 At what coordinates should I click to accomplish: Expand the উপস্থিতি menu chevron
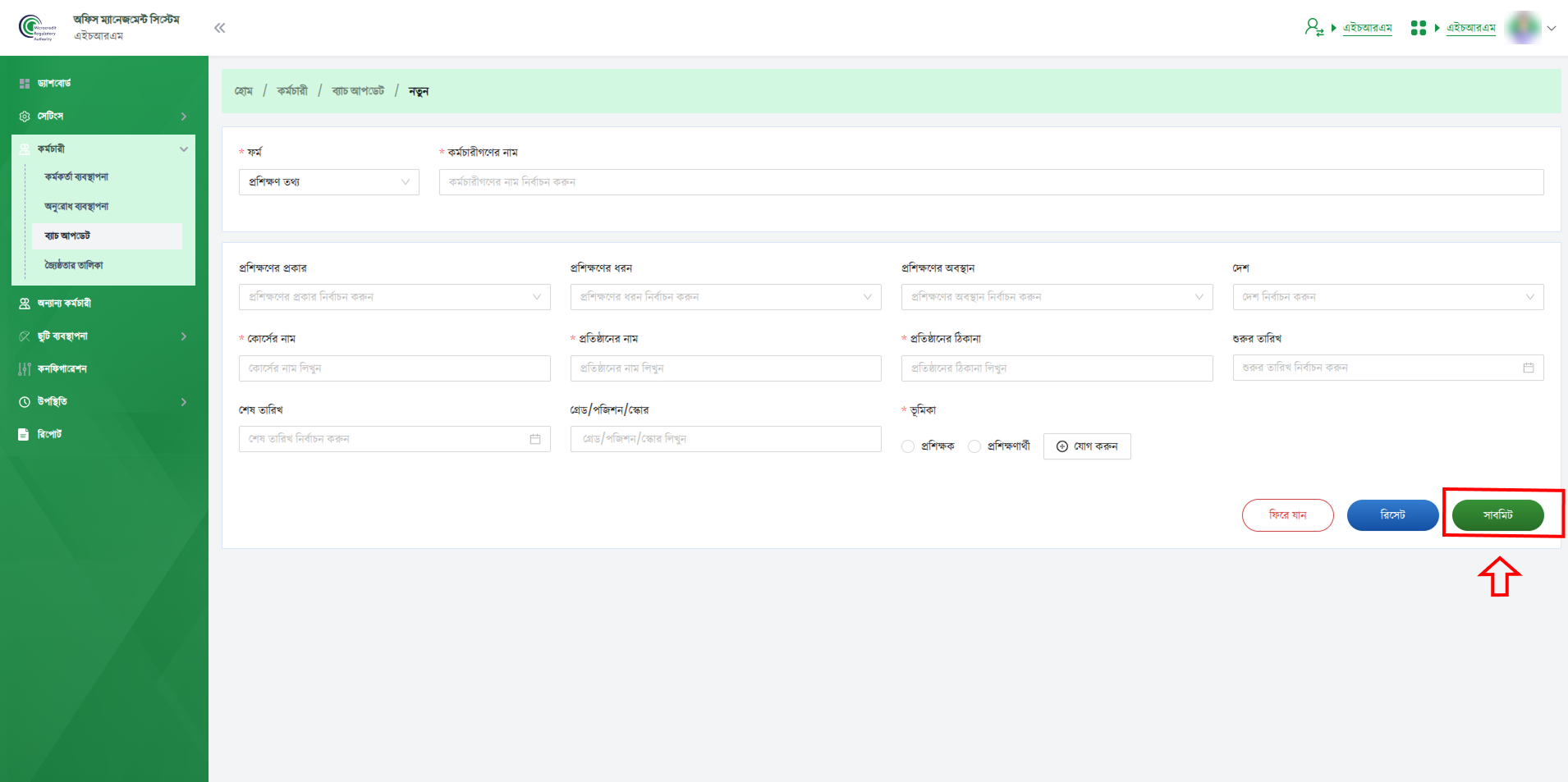184,402
